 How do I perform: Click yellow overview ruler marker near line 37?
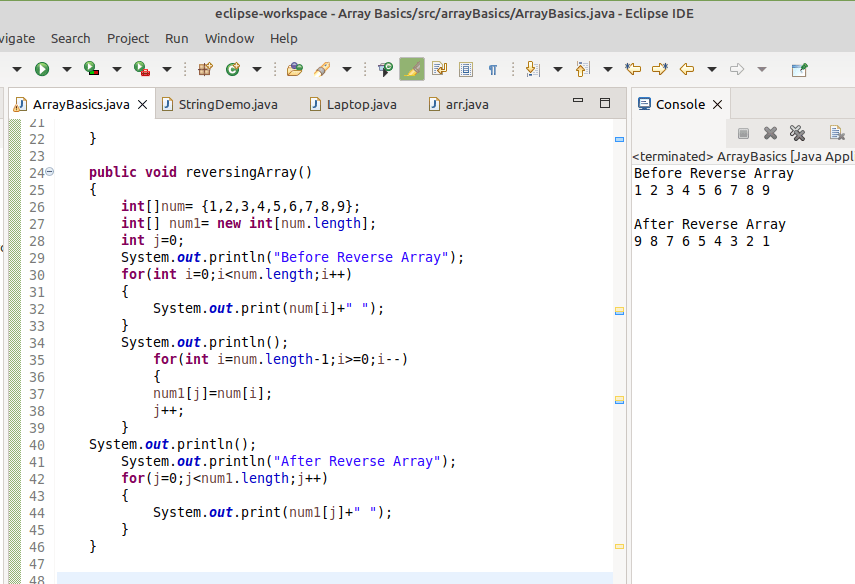619,400
